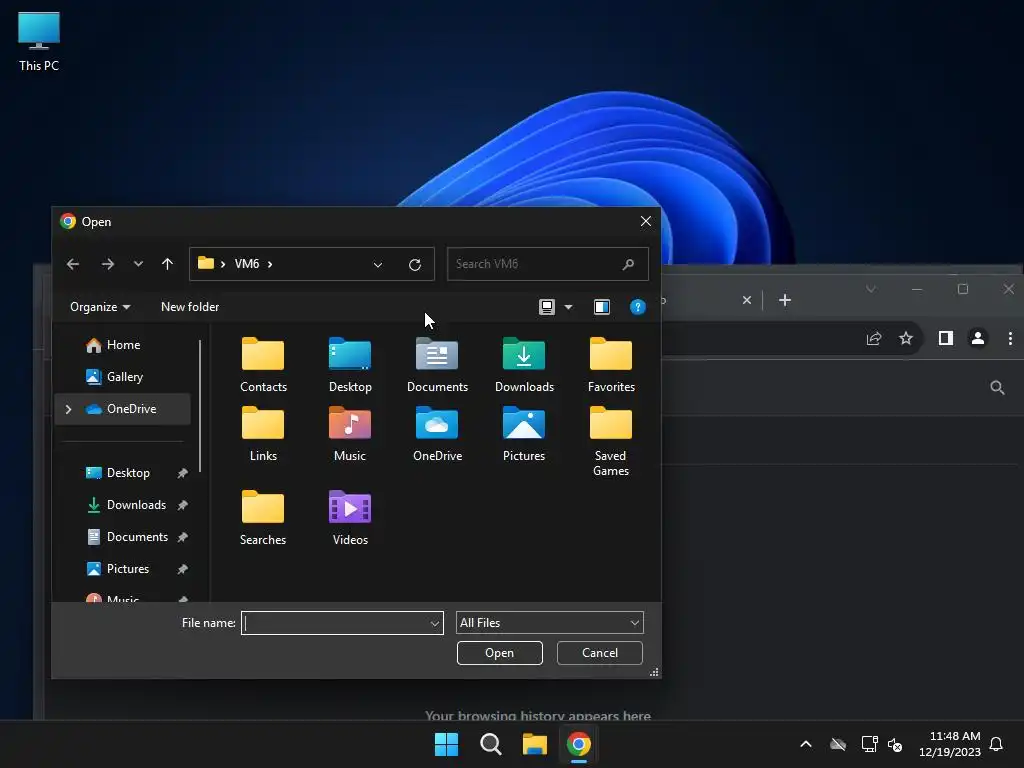The width and height of the screenshot is (1024, 768).
Task: Open Chrome profile avatar
Action: click(978, 338)
